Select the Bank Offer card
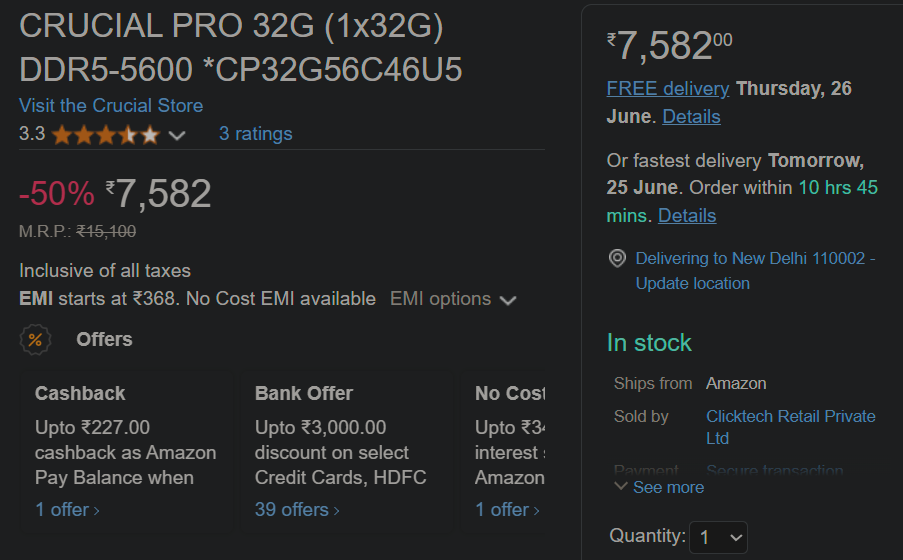Image resolution: width=903 pixels, height=560 pixels. 347,451
